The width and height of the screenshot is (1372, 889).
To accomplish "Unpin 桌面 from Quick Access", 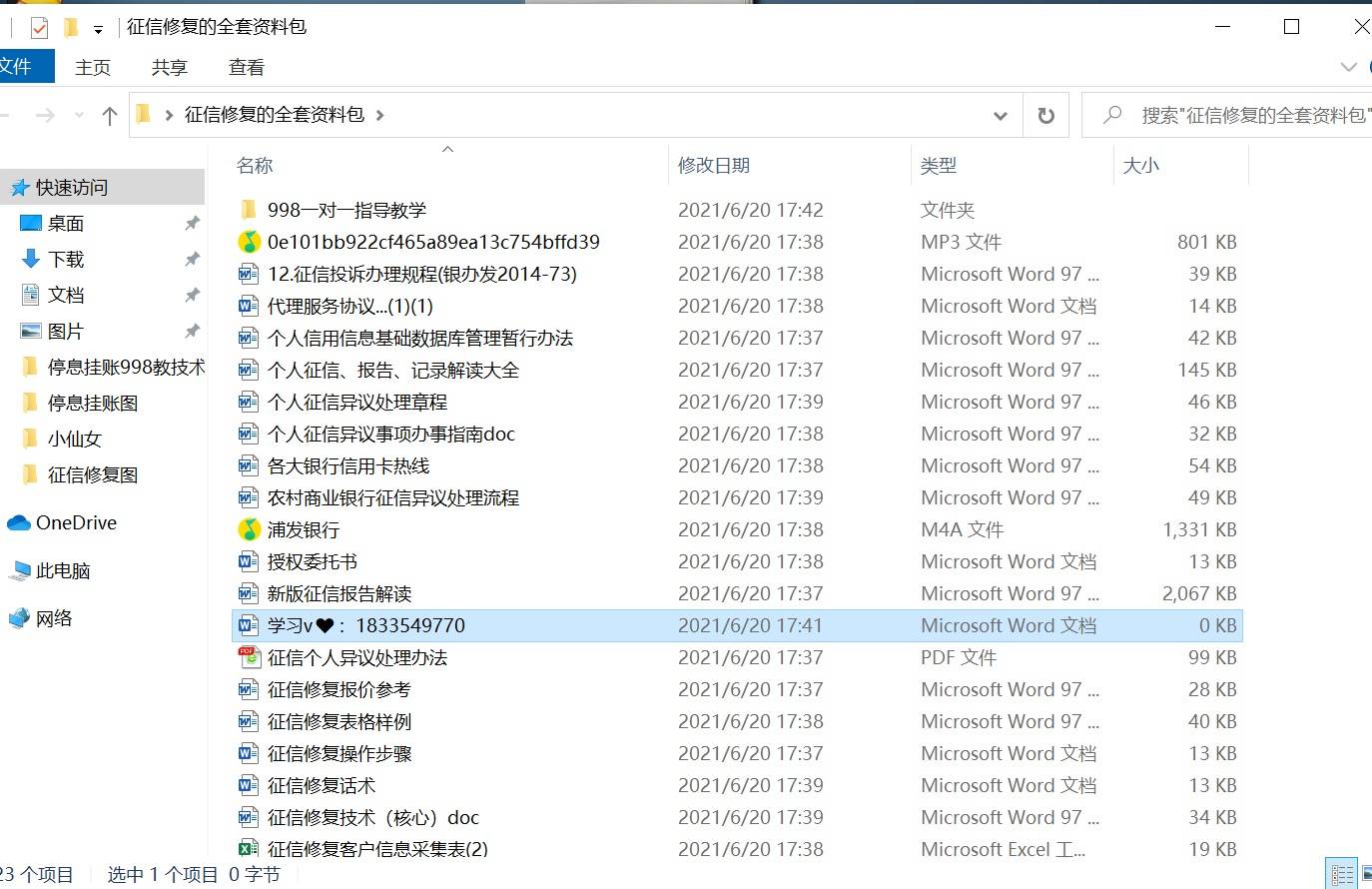I will click(x=192, y=223).
